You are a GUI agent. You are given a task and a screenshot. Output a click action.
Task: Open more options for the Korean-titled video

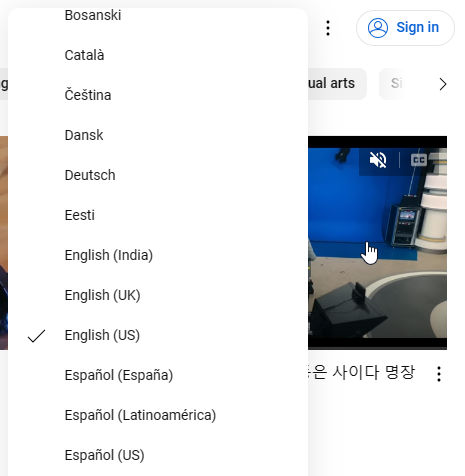(x=439, y=374)
